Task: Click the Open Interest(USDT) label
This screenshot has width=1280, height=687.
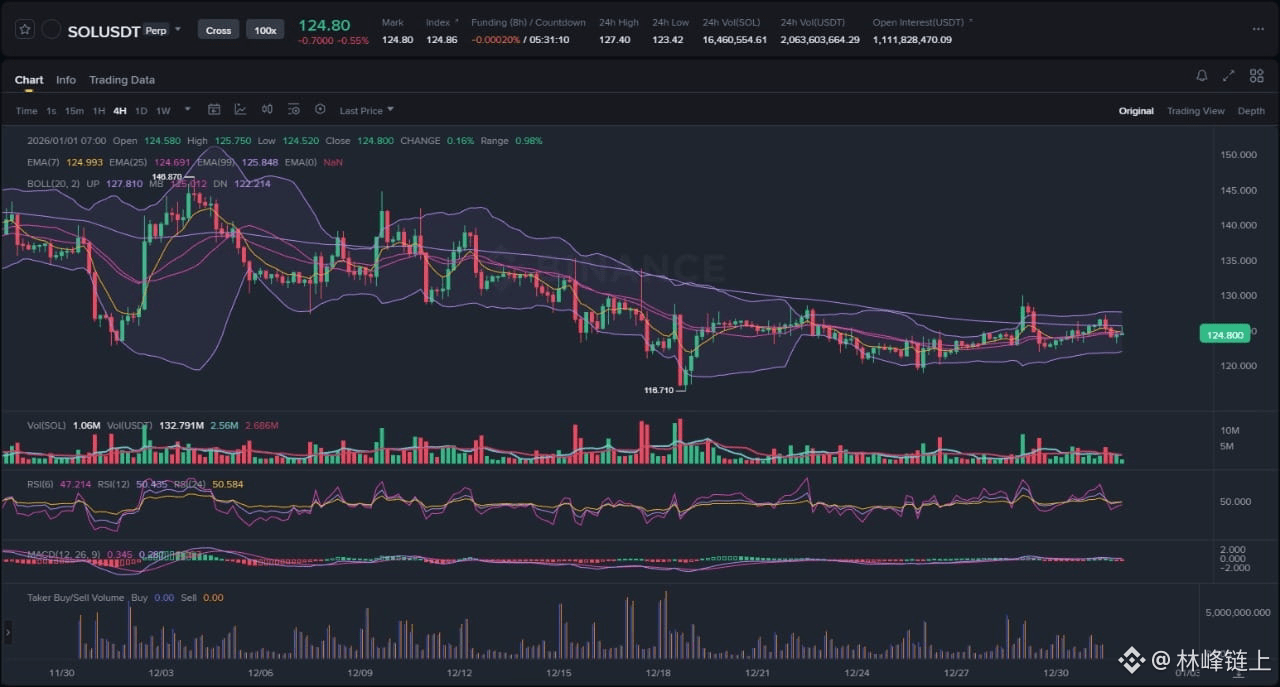Action: click(x=918, y=22)
